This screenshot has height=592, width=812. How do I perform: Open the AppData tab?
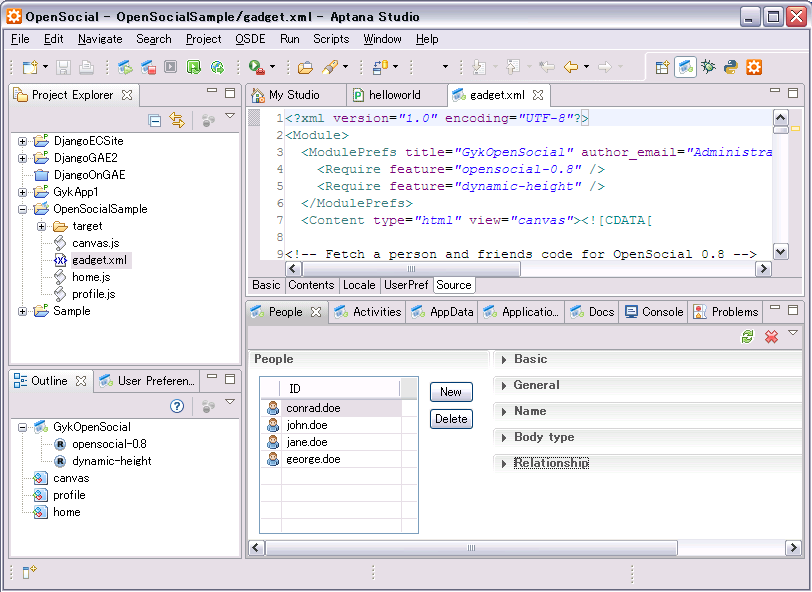(442, 312)
